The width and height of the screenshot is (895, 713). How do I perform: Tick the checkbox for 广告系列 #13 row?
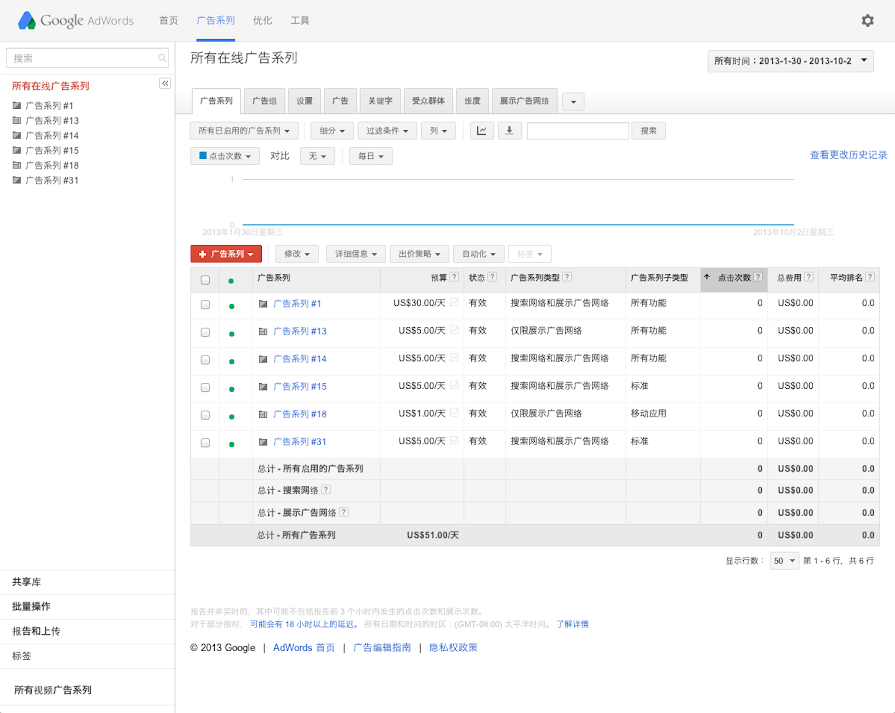click(205, 332)
